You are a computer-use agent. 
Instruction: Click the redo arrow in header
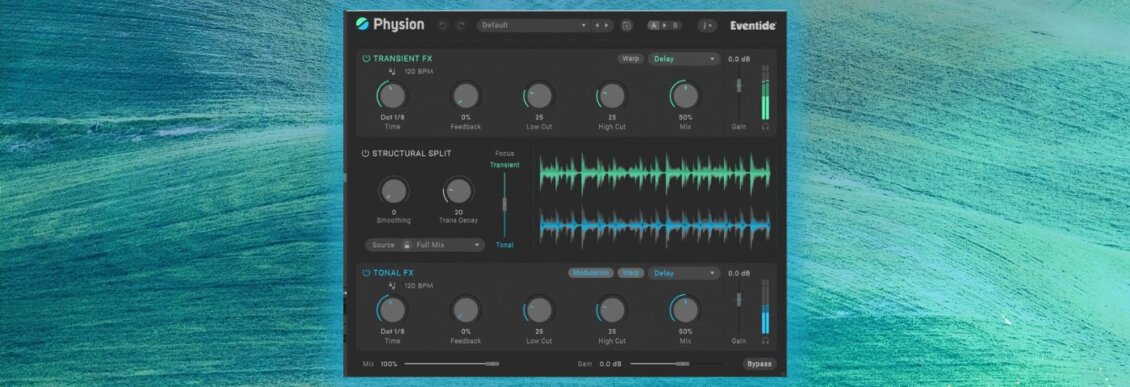461,25
